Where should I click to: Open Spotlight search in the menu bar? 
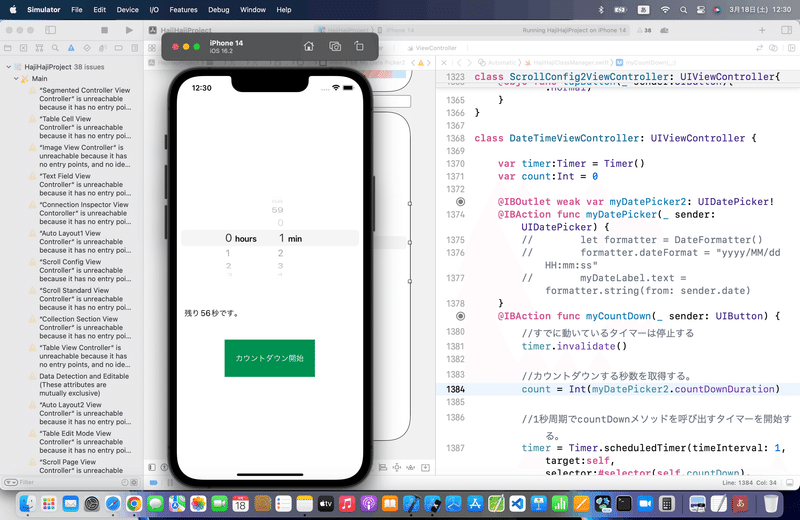click(683, 10)
